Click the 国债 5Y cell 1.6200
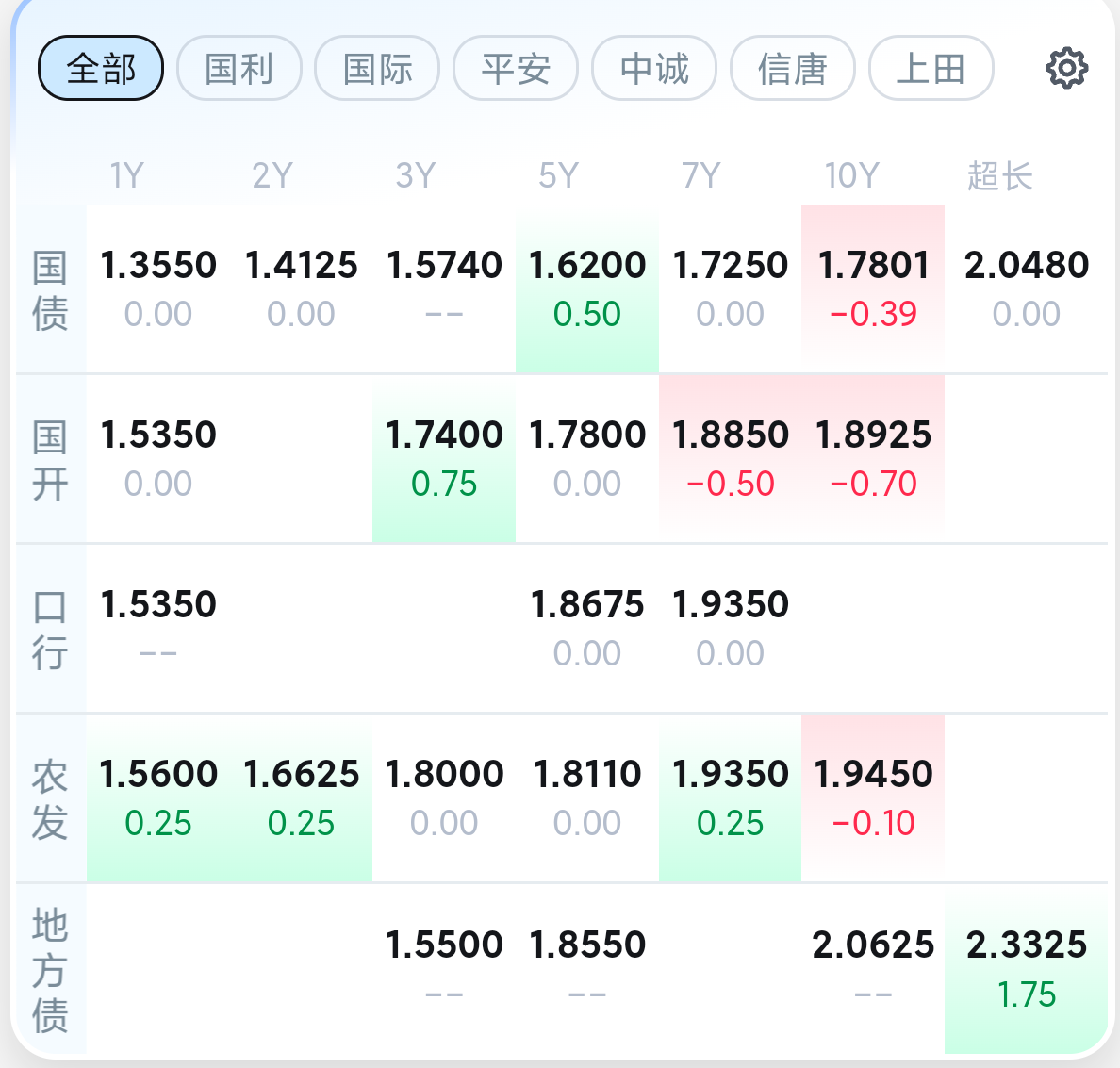The image size is (1120, 1068). pos(587,288)
